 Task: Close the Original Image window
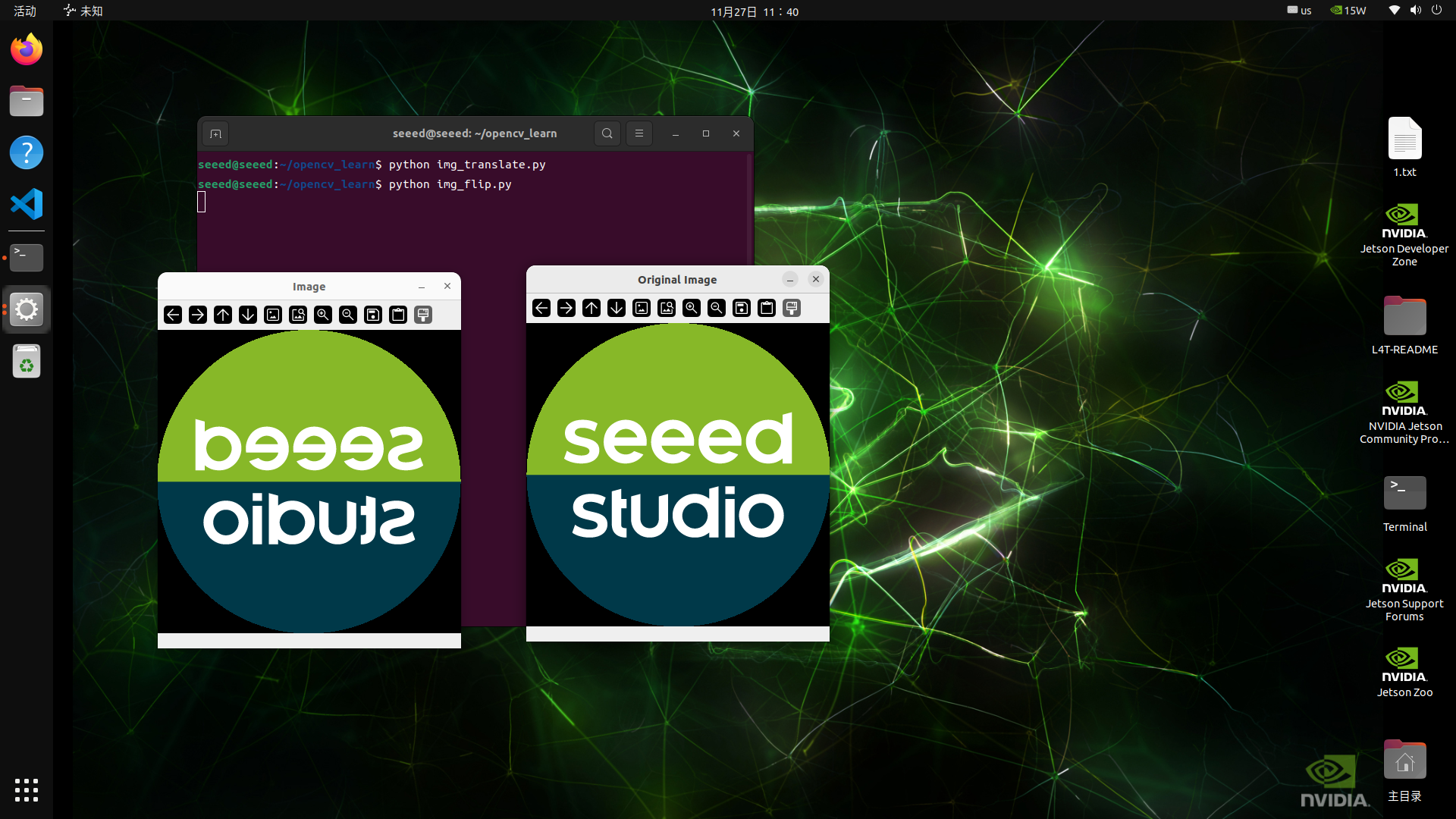pos(816,280)
